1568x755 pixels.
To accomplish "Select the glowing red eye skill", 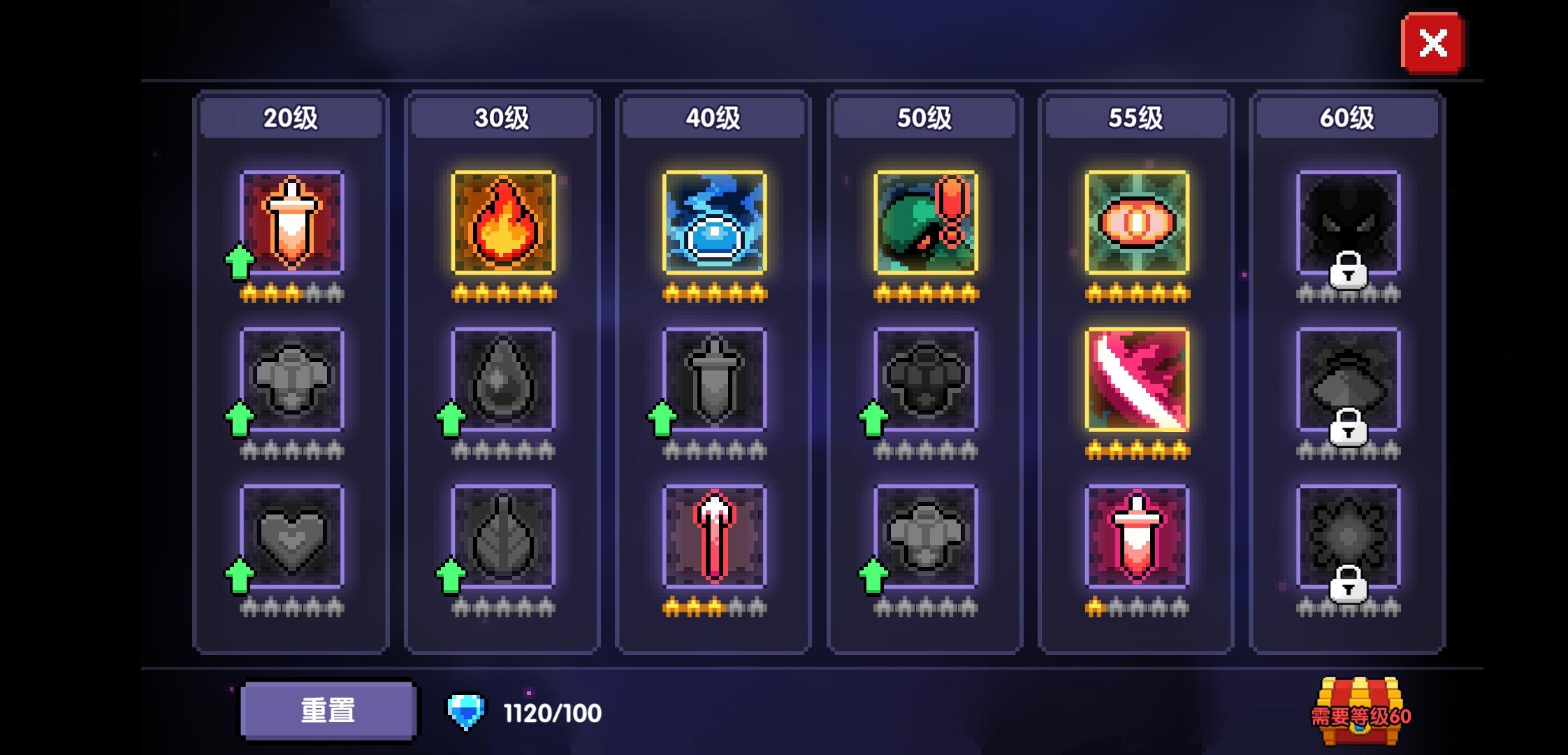I will (1137, 222).
